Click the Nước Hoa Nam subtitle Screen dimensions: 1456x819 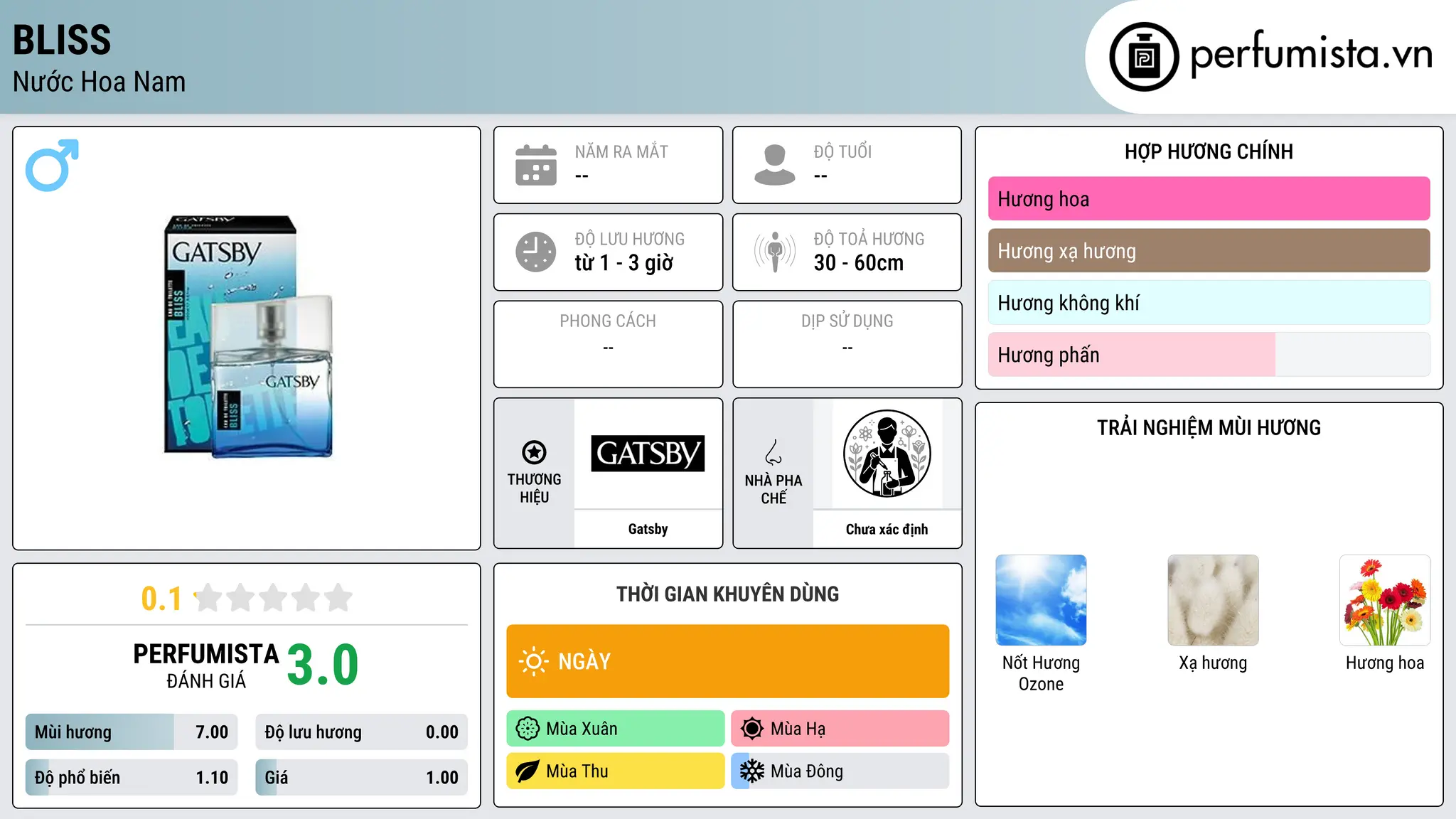tap(99, 82)
